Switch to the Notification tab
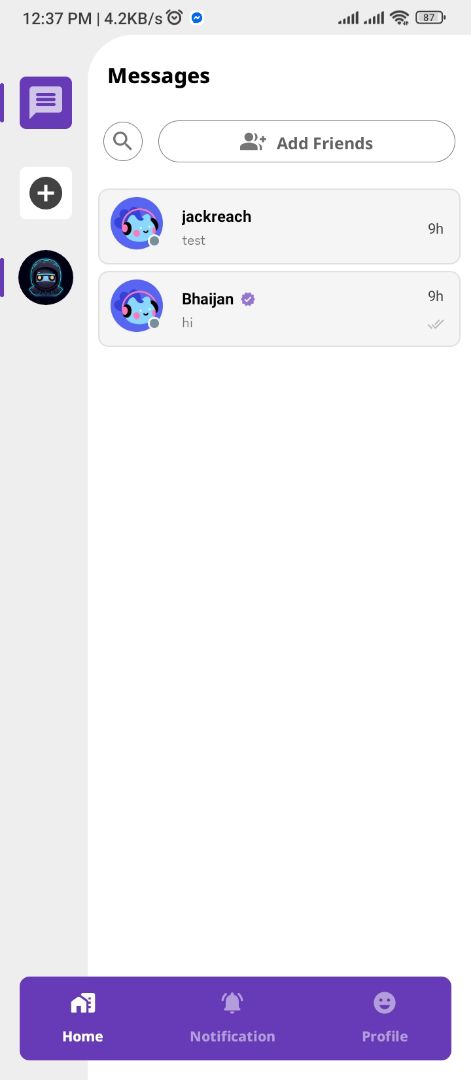 click(232, 1018)
